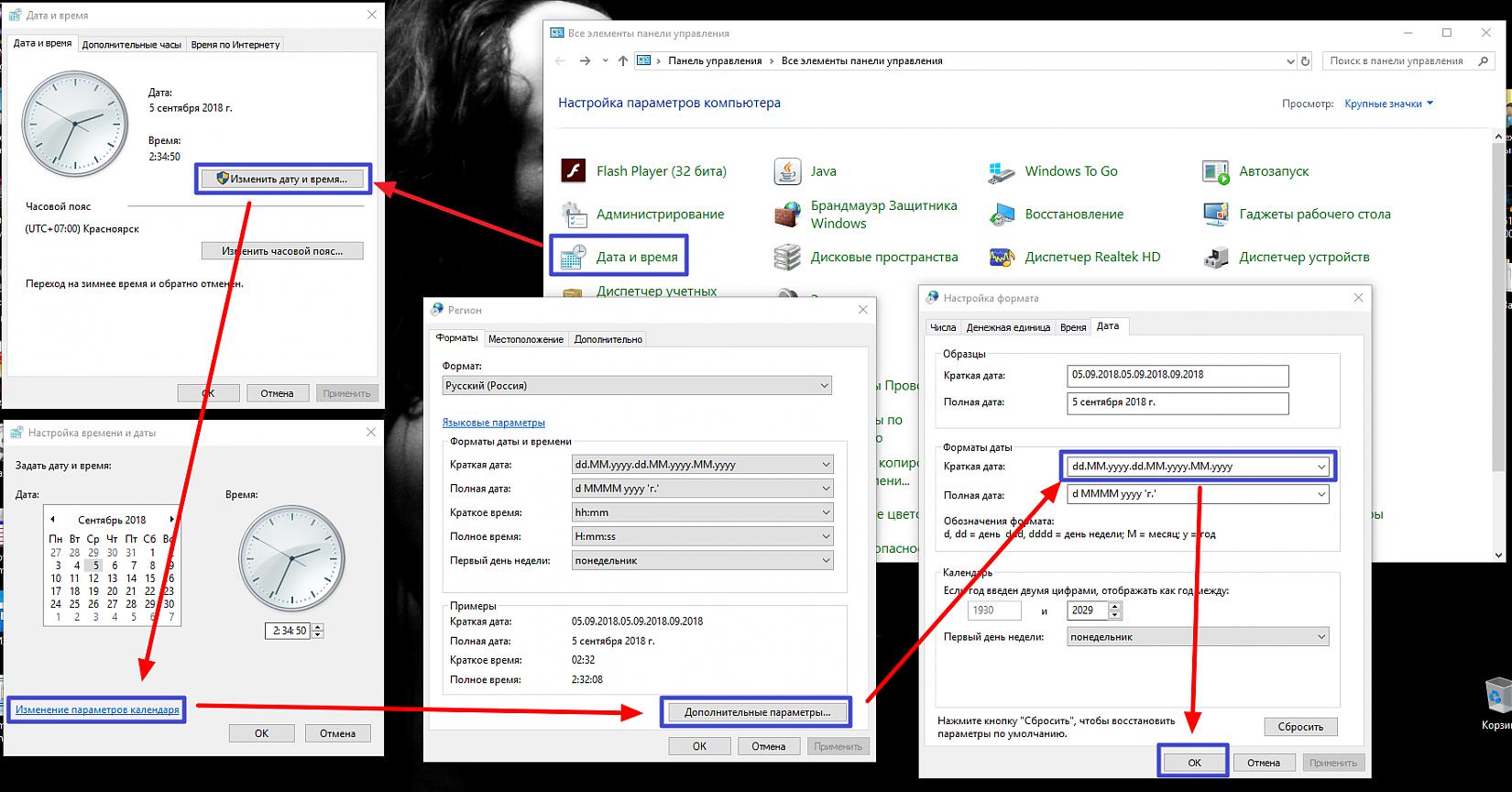Select the Дополнительно tab in Регион
Viewport: 1512px width, 792px height.
pos(608,339)
